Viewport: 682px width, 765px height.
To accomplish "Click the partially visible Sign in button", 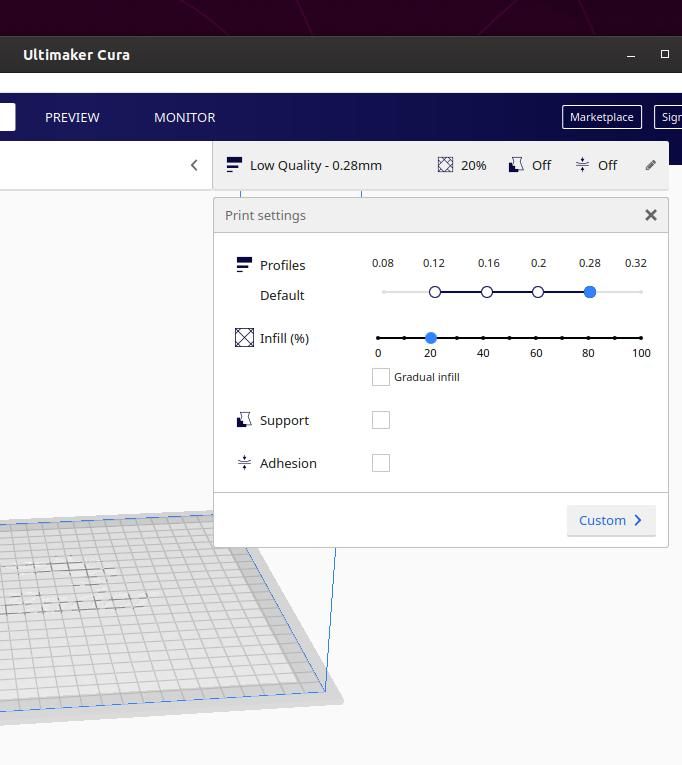I will [669, 117].
